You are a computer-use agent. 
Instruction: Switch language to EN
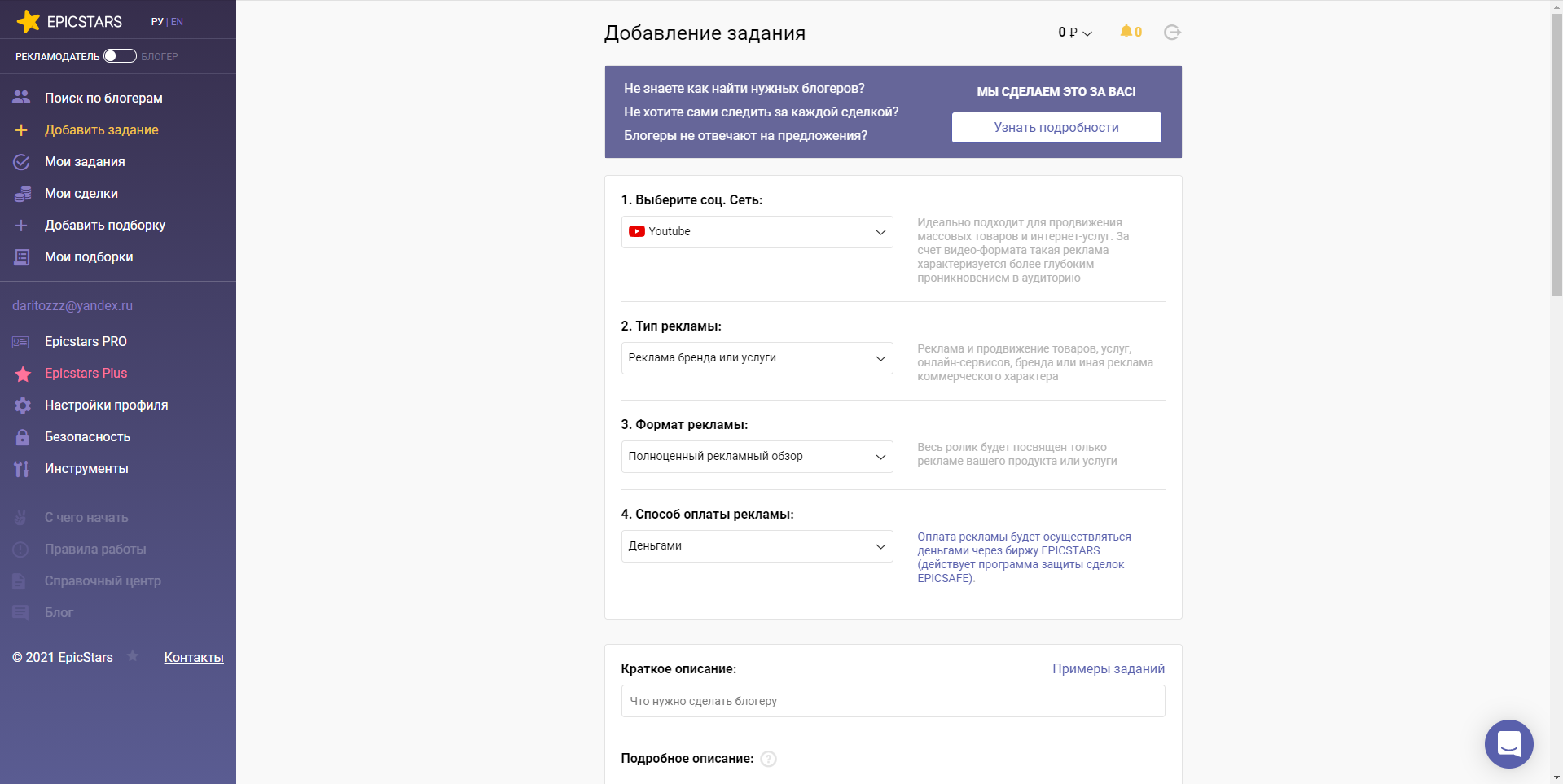(x=177, y=22)
